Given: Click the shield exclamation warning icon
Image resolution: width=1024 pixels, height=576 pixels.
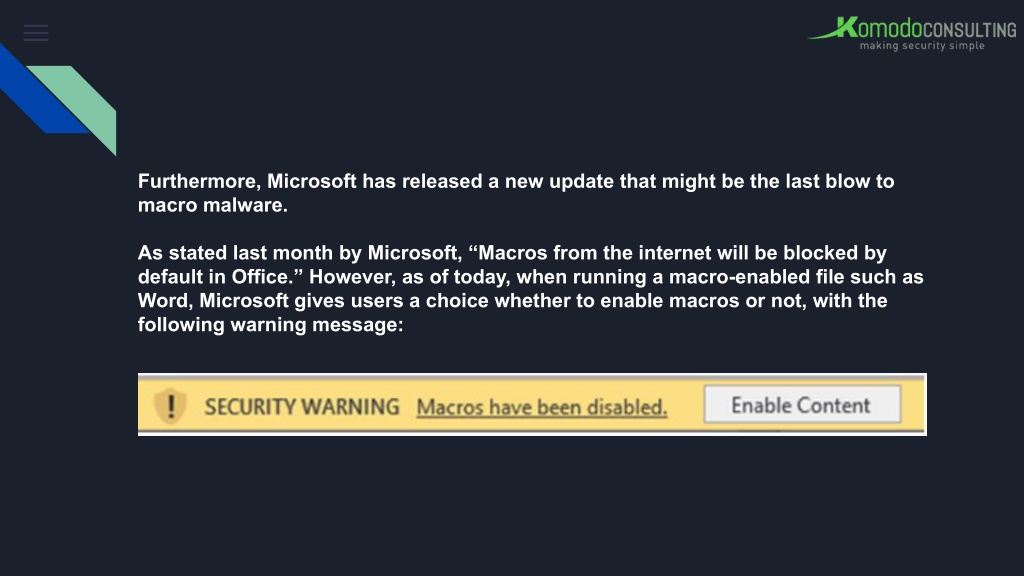Looking at the screenshot, I should 170,406.
